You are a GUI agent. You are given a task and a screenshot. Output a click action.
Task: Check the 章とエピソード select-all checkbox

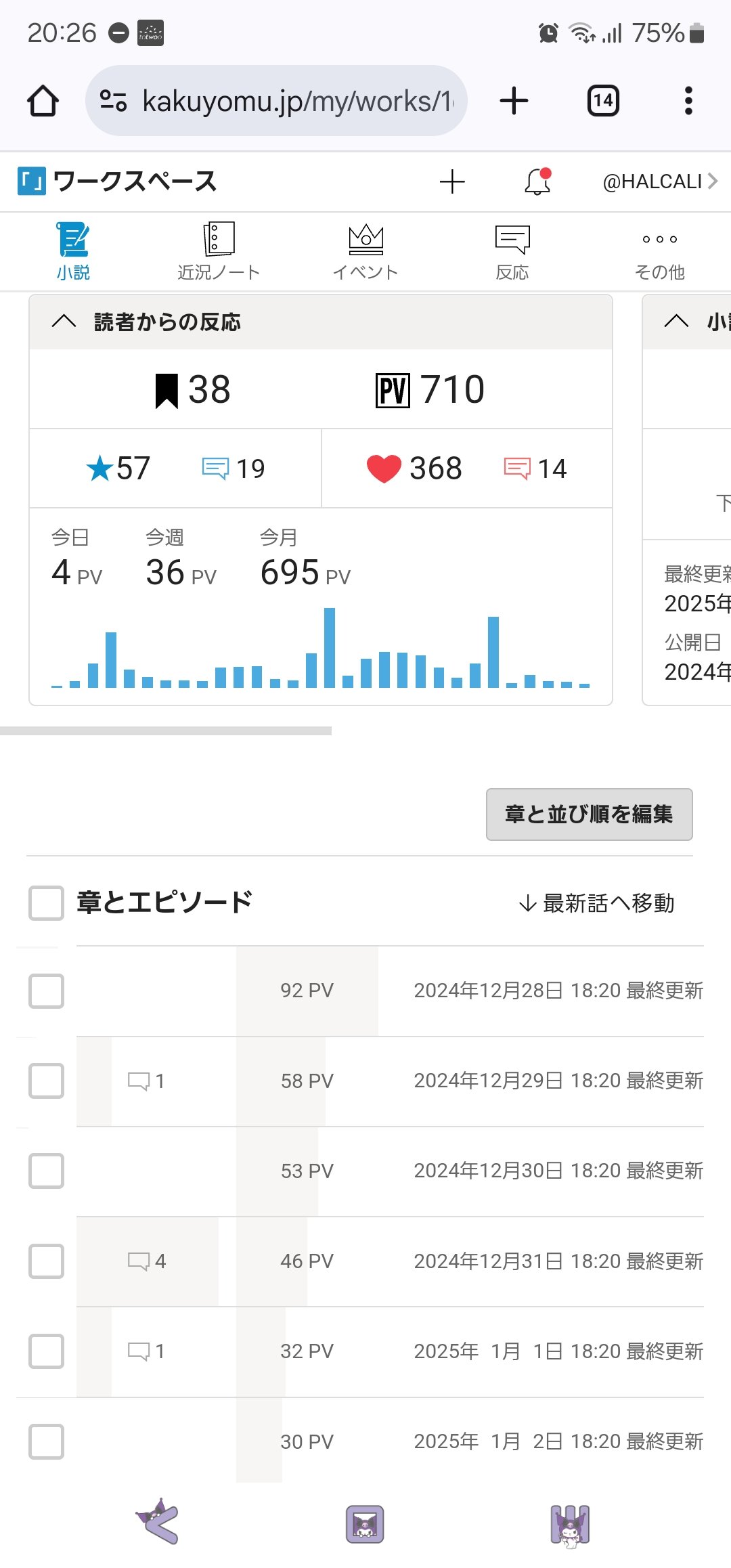click(47, 902)
